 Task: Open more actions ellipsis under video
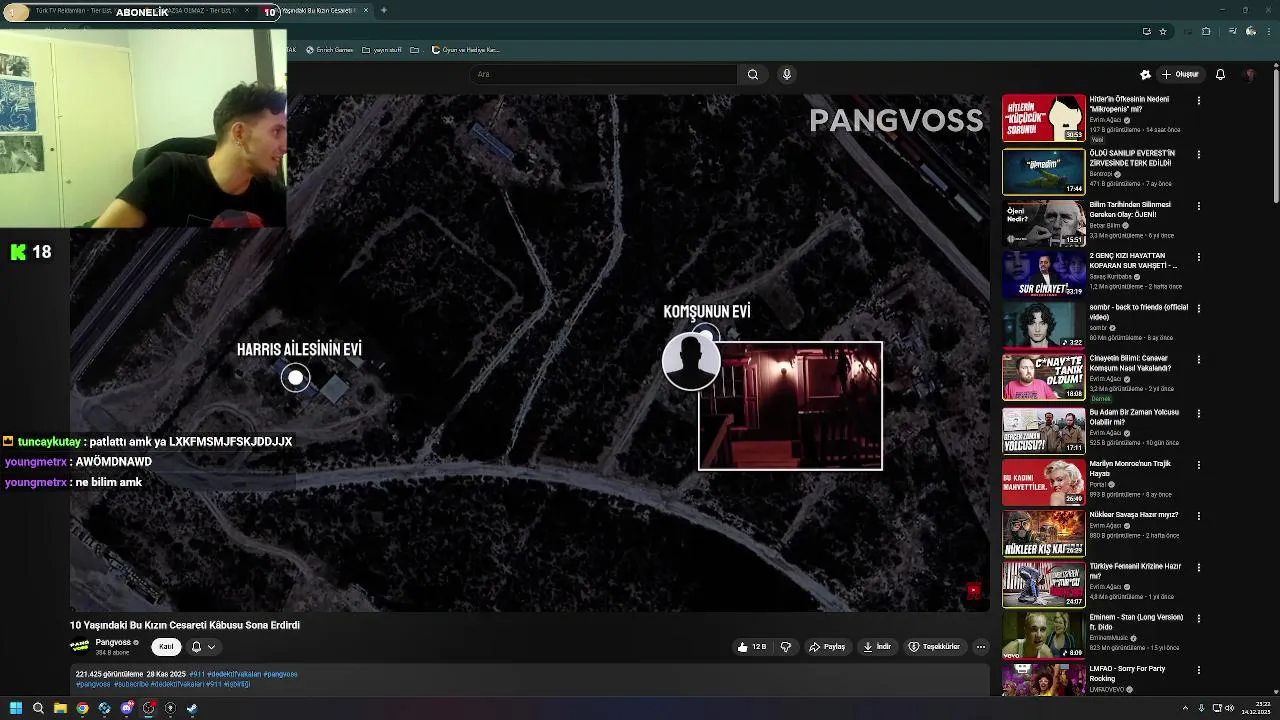pyautogui.click(x=980, y=647)
